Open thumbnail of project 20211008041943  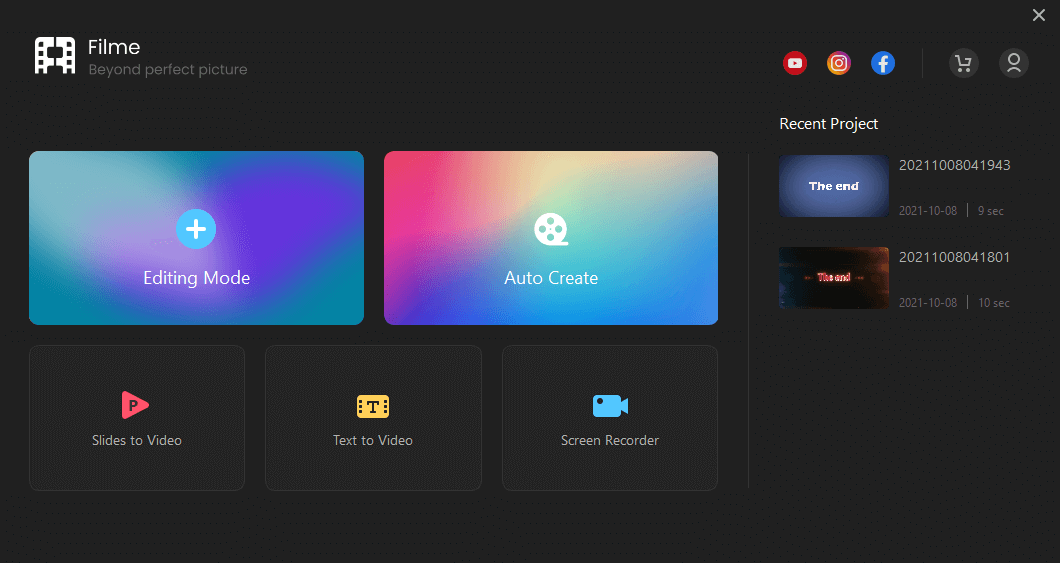[x=834, y=186]
